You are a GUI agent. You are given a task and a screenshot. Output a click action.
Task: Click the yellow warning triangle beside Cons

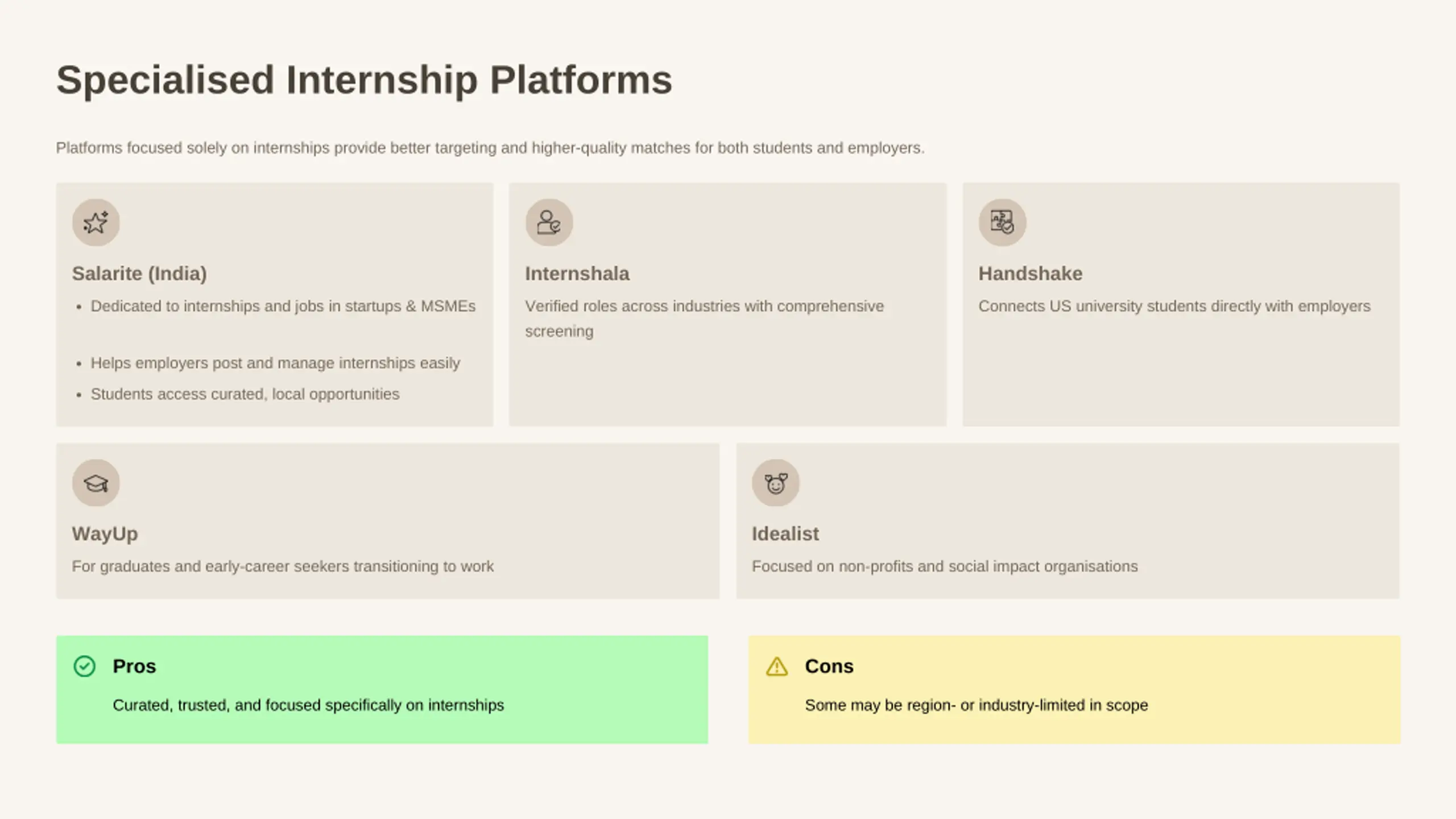click(x=777, y=666)
